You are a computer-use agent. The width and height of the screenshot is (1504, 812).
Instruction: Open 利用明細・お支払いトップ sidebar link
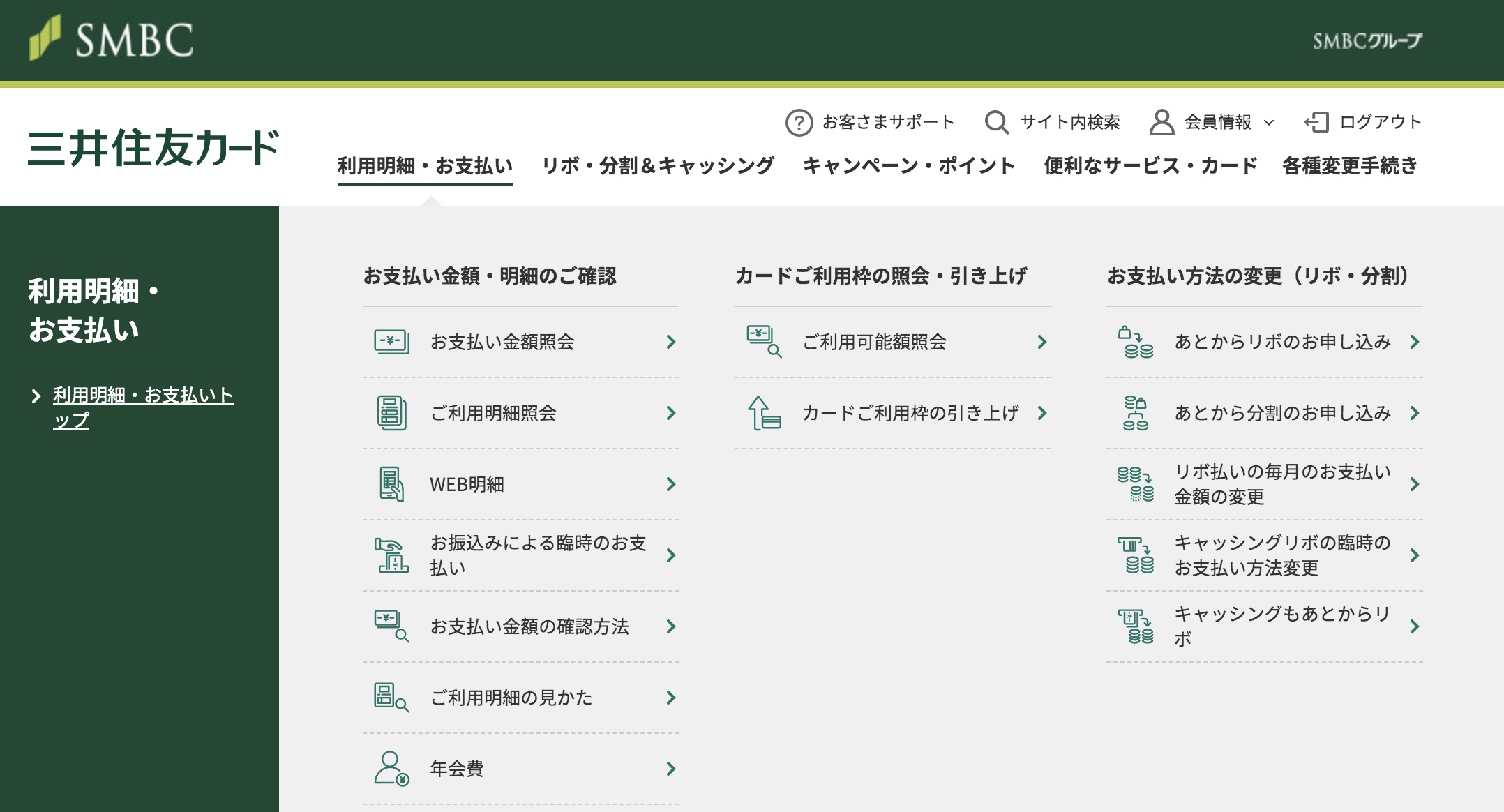(143, 407)
